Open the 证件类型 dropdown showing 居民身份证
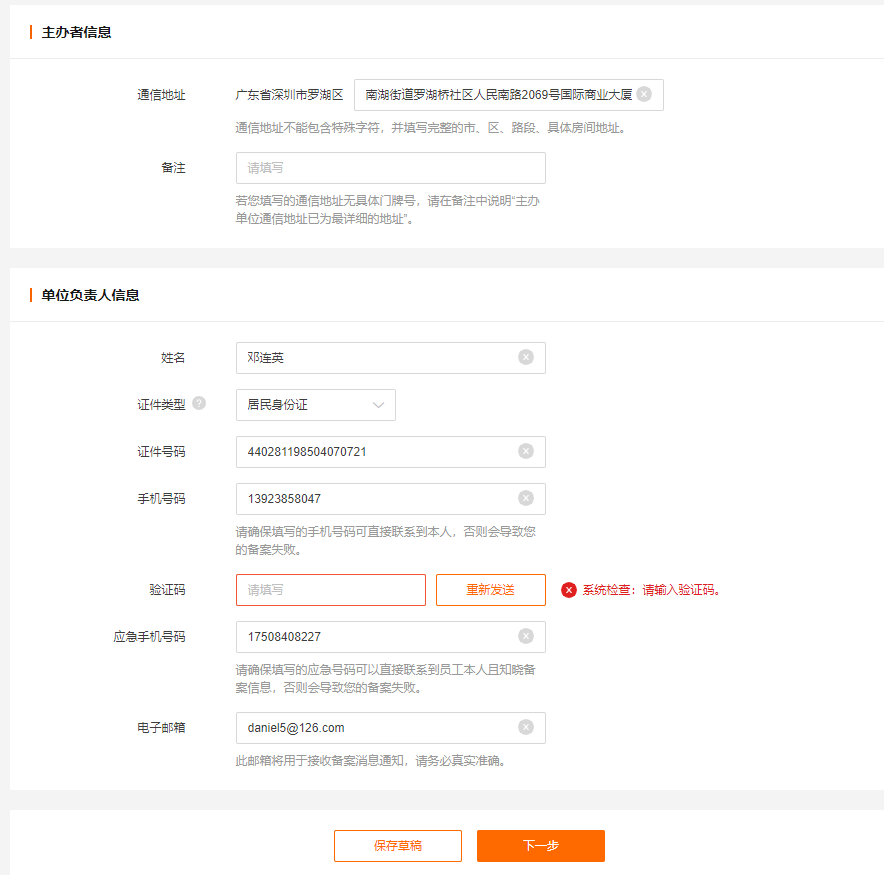Image resolution: width=884 pixels, height=875 pixels. [315, 405]
